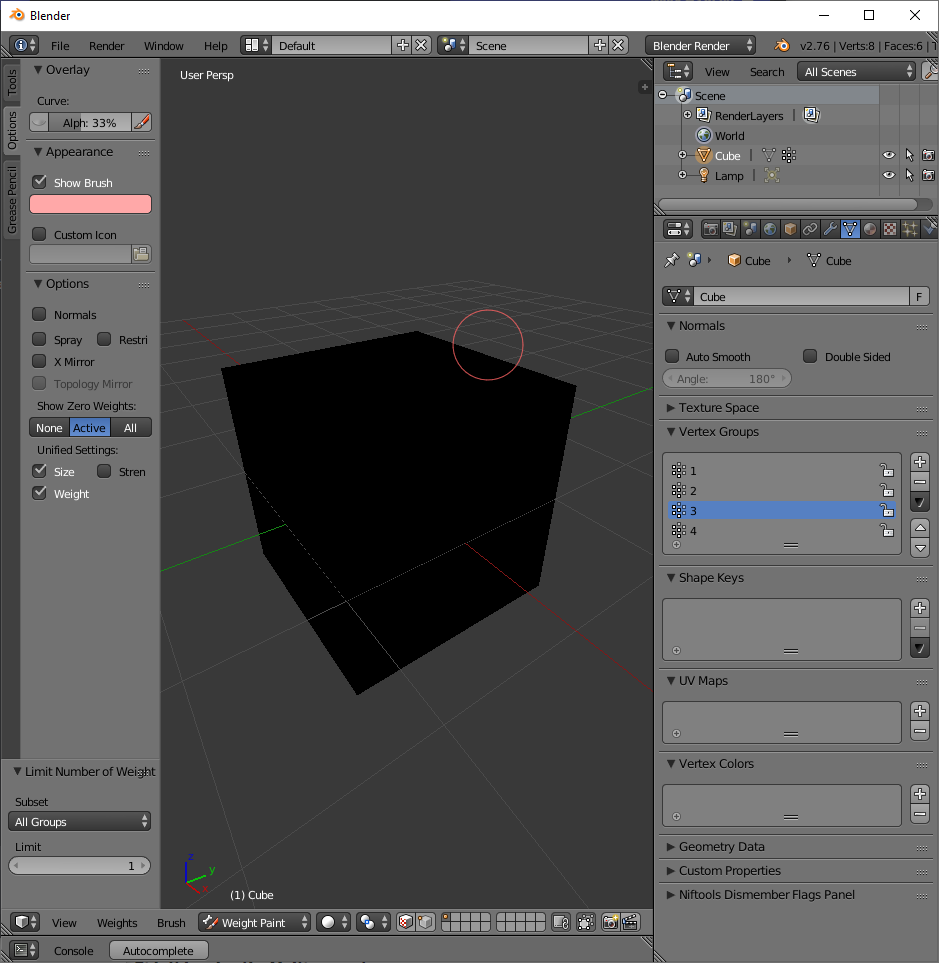Image resolution: width=939 pixels, height=963 pixels.
Task: Enable the Normals option checkbox
Action: pos(39,314)
